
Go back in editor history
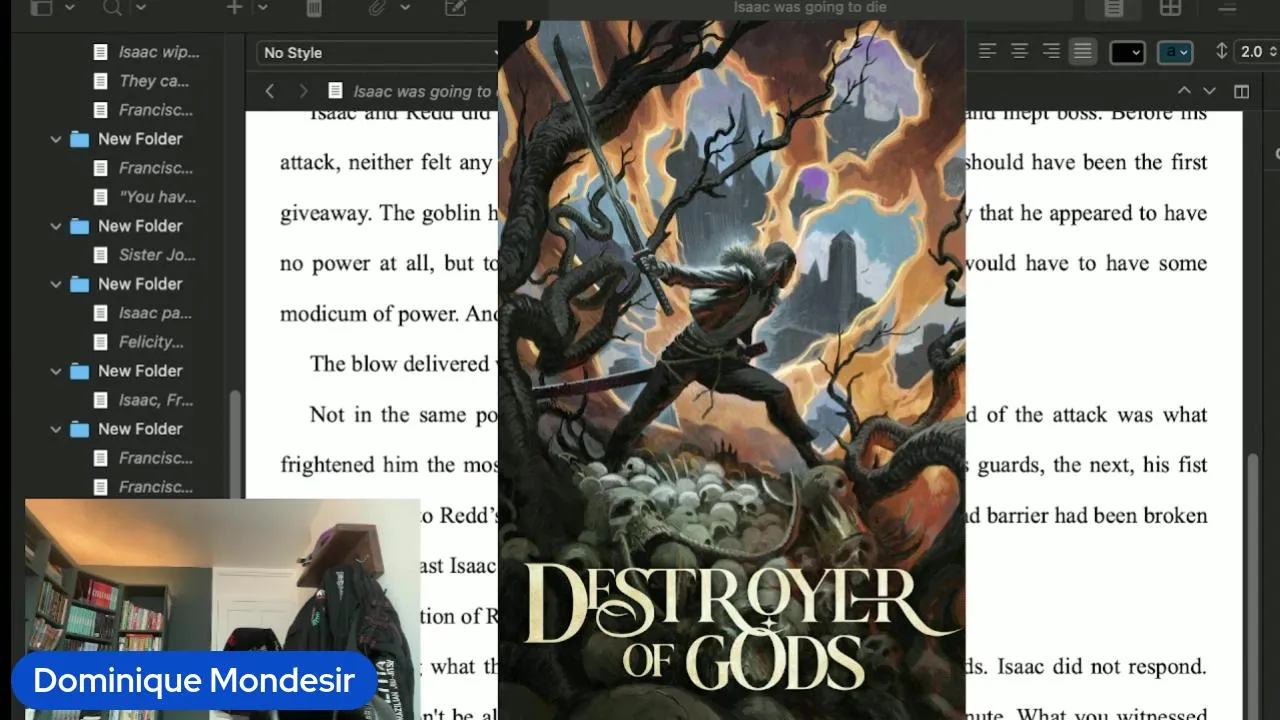pyautogui.click(x=270, y=91)
